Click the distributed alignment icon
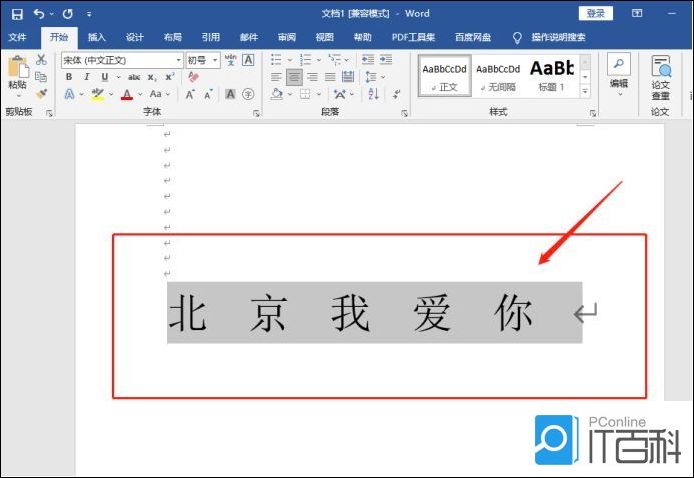The height and width of the screenshot is (478, 694). (x=348, y=77)
